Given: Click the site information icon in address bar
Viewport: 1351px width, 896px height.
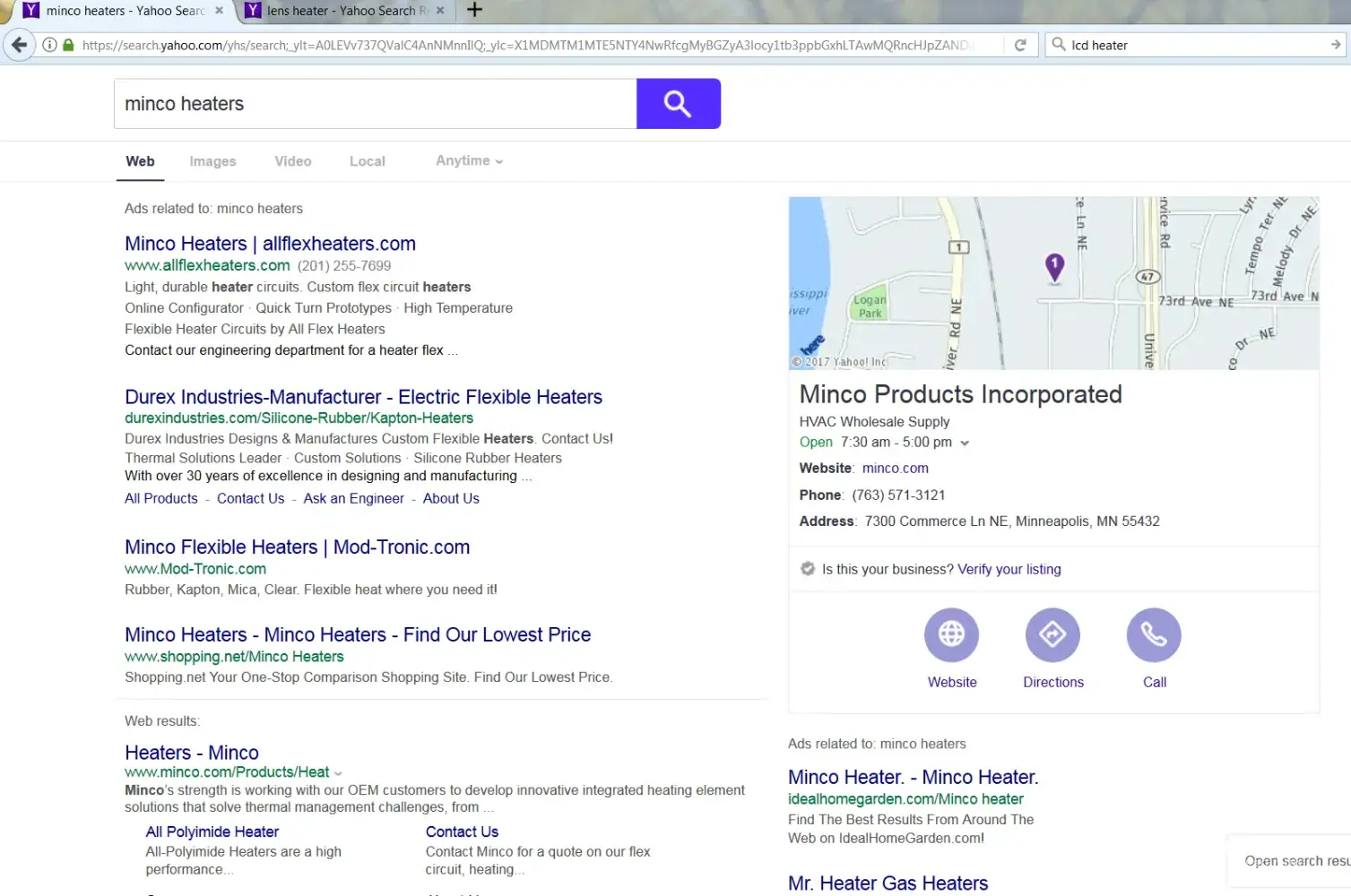Looking at the screenshot, I should (50, 45).
